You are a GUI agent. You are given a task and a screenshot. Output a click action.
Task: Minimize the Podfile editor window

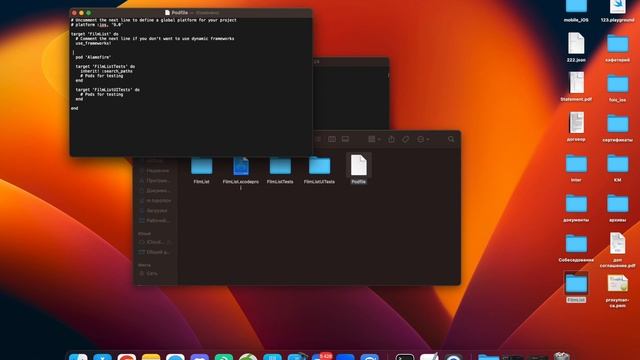tap(81, 13)
